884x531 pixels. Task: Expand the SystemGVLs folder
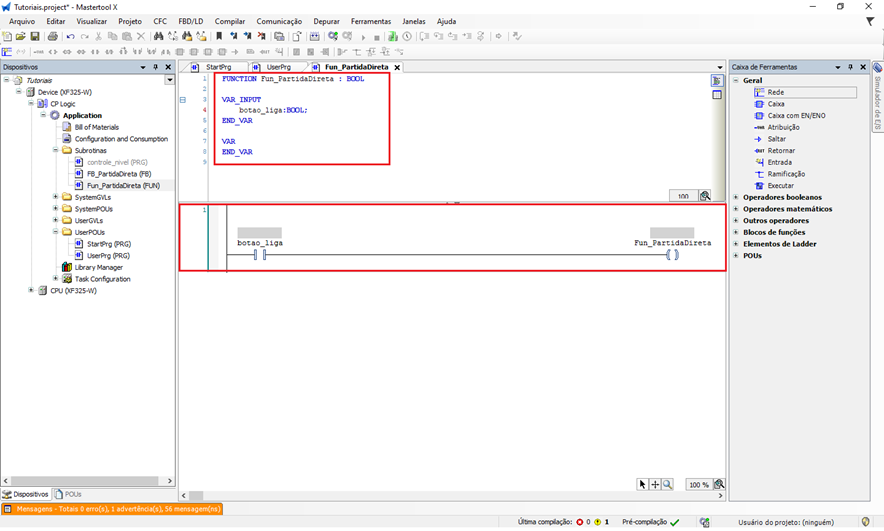click(x=55, y=197)
